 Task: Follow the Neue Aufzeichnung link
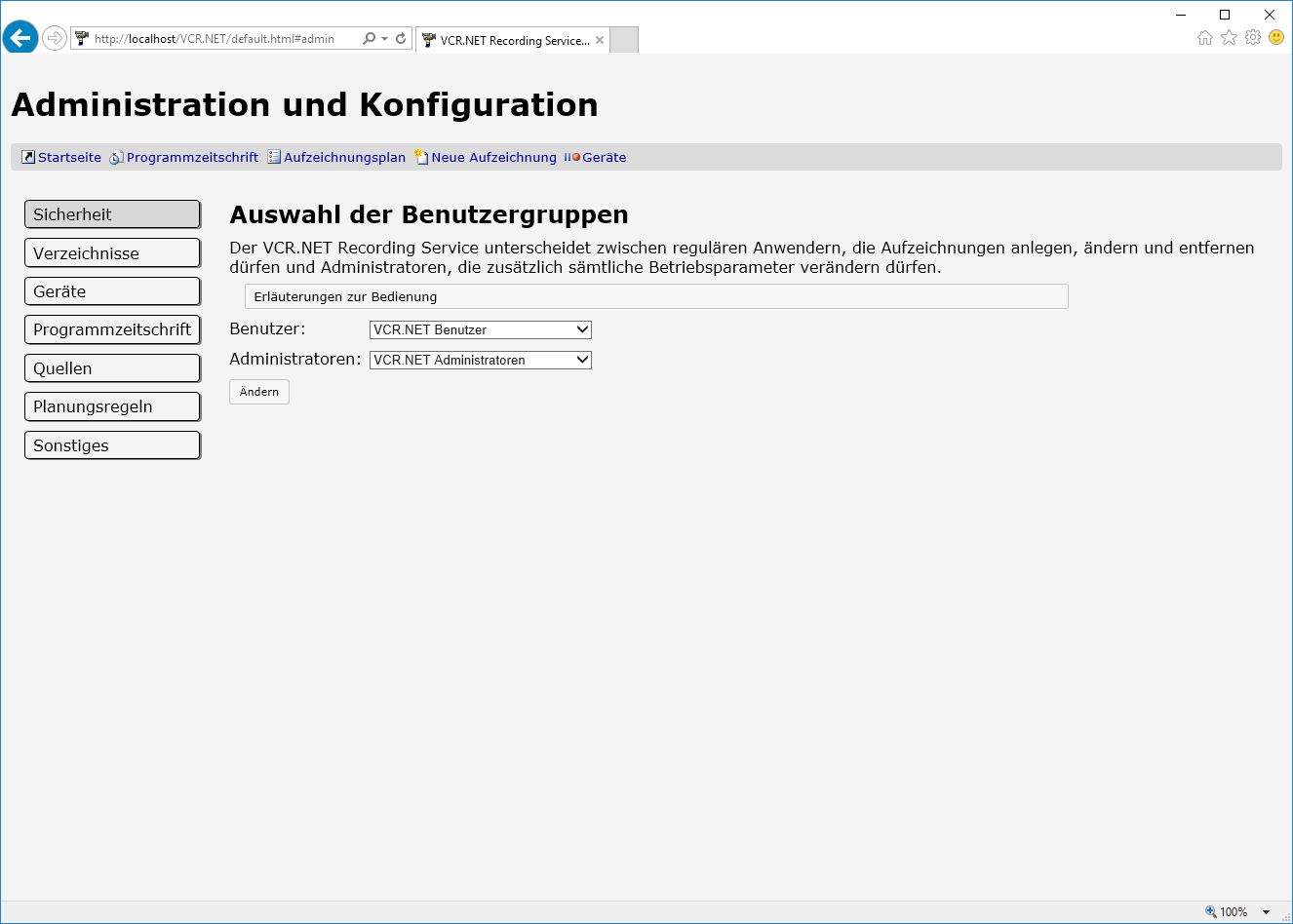493,157
